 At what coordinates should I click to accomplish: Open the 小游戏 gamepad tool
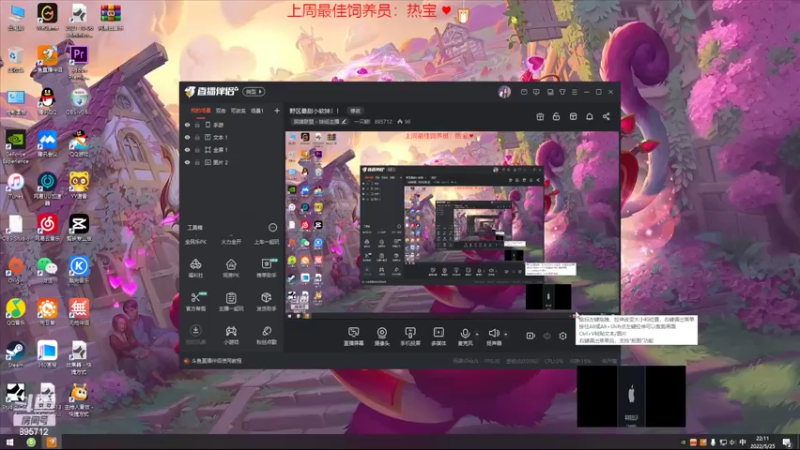click(x=231, y=335)
